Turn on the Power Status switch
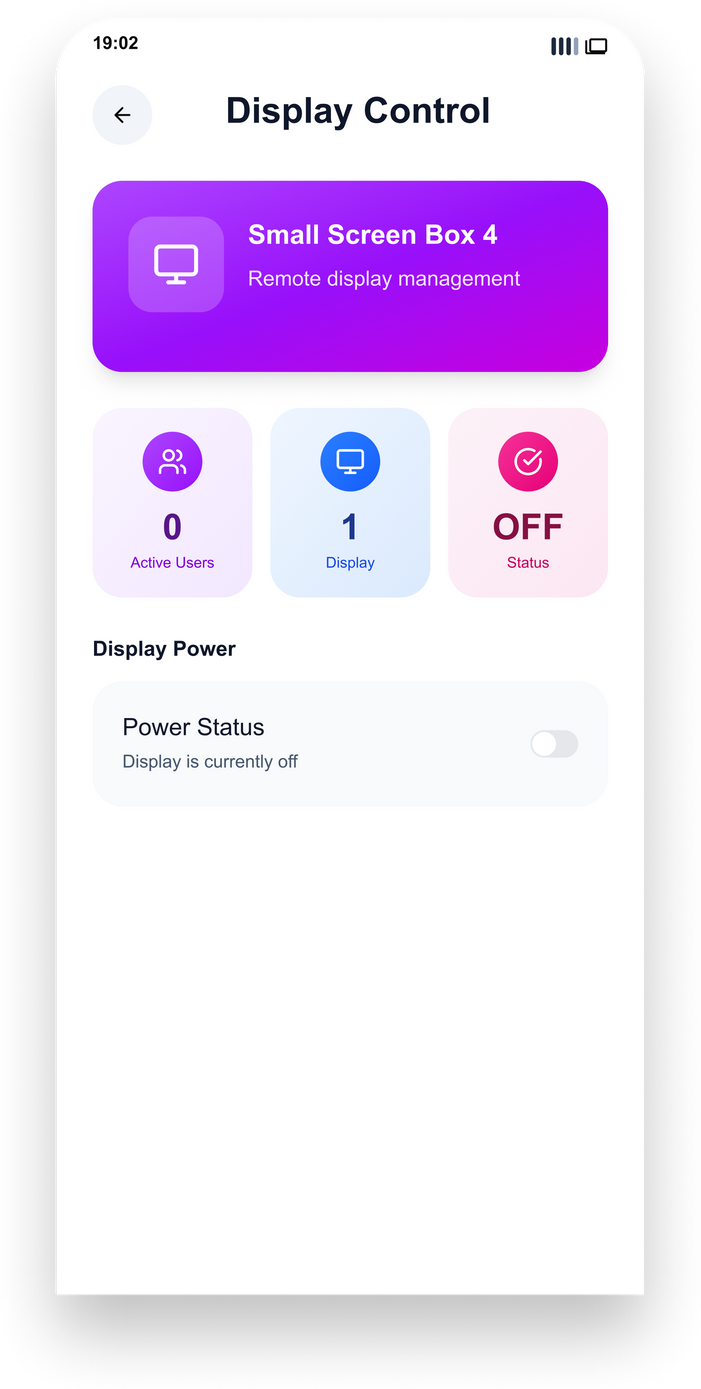Viewport: 701px width, 1389px height. 554,744
